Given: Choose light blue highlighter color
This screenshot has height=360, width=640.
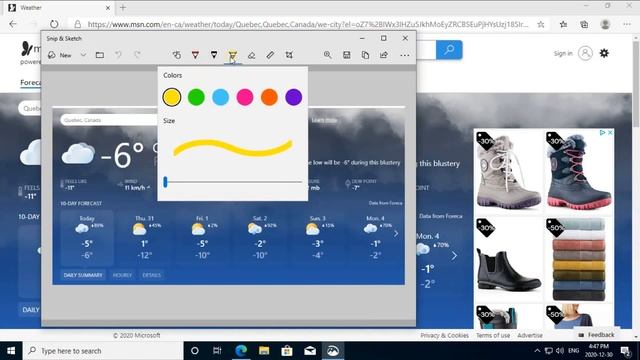Looking at the screenshot, I should click(x=220, y=97).
